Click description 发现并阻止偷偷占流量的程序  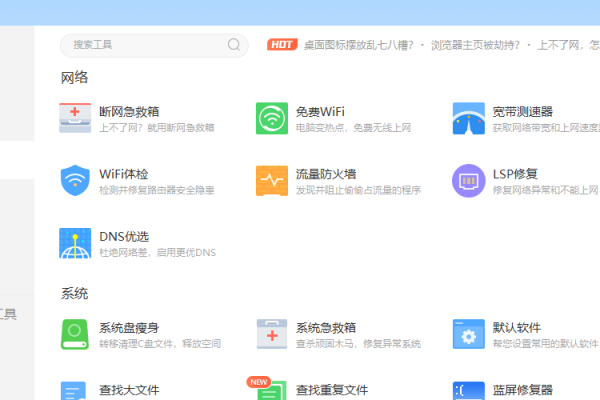tap(359, 190)
